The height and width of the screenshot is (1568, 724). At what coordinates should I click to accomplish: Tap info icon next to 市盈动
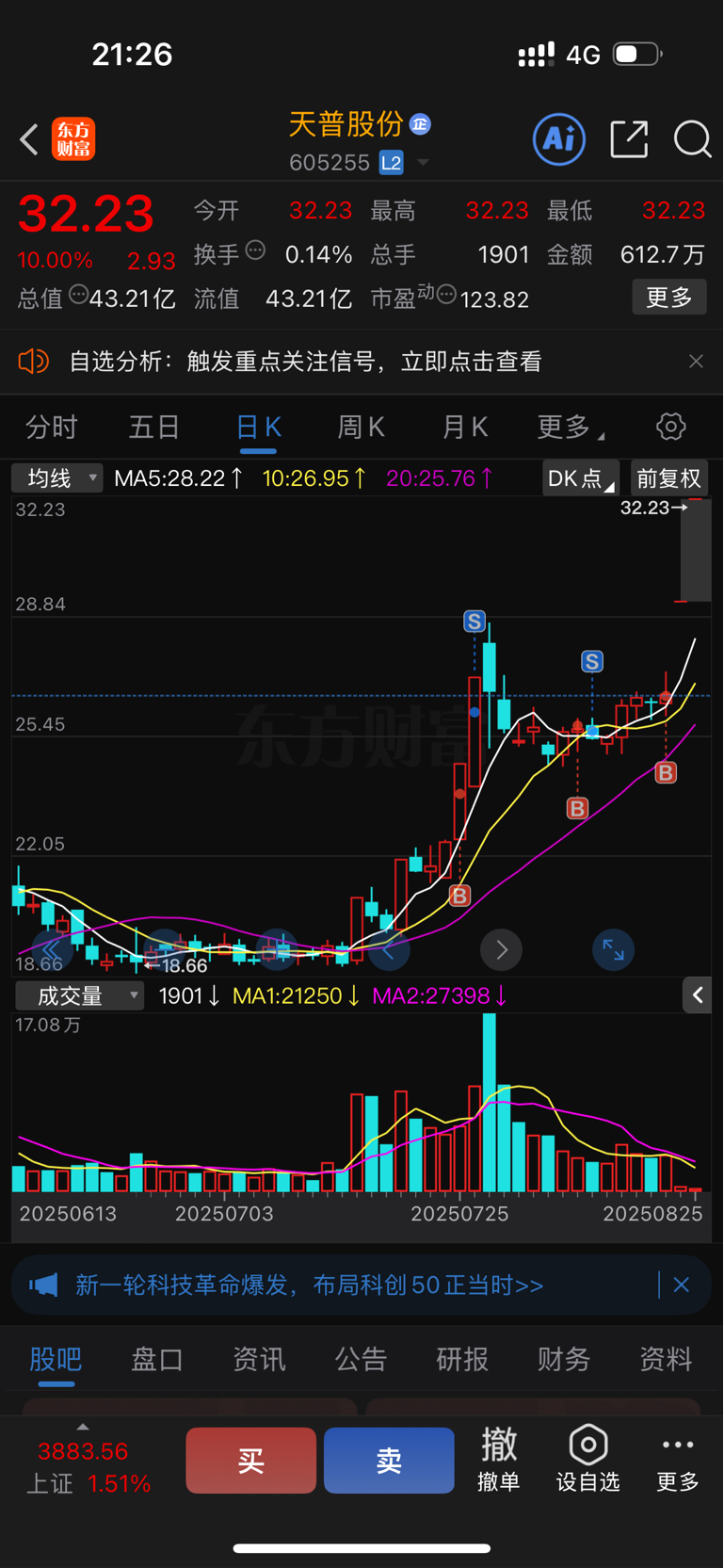click(x=446, y=295)
